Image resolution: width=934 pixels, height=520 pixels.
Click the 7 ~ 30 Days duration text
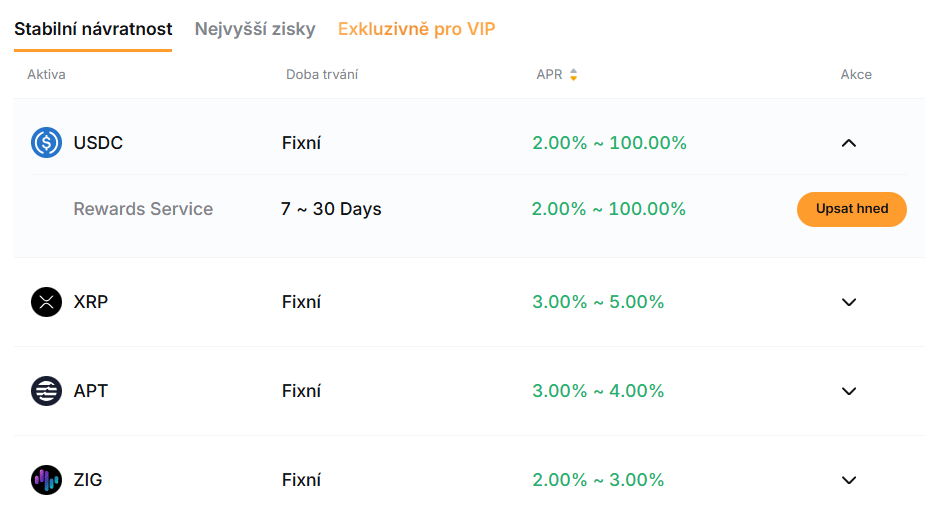click(331, 209)
